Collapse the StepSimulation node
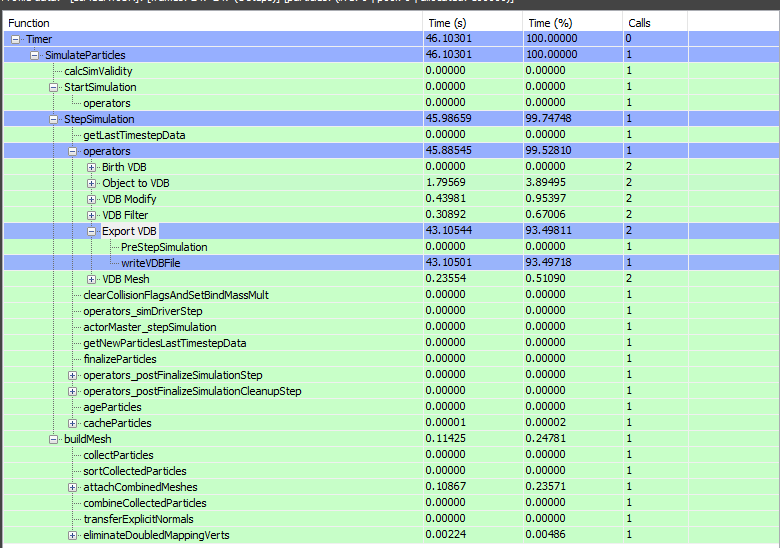 click(54, 119)
